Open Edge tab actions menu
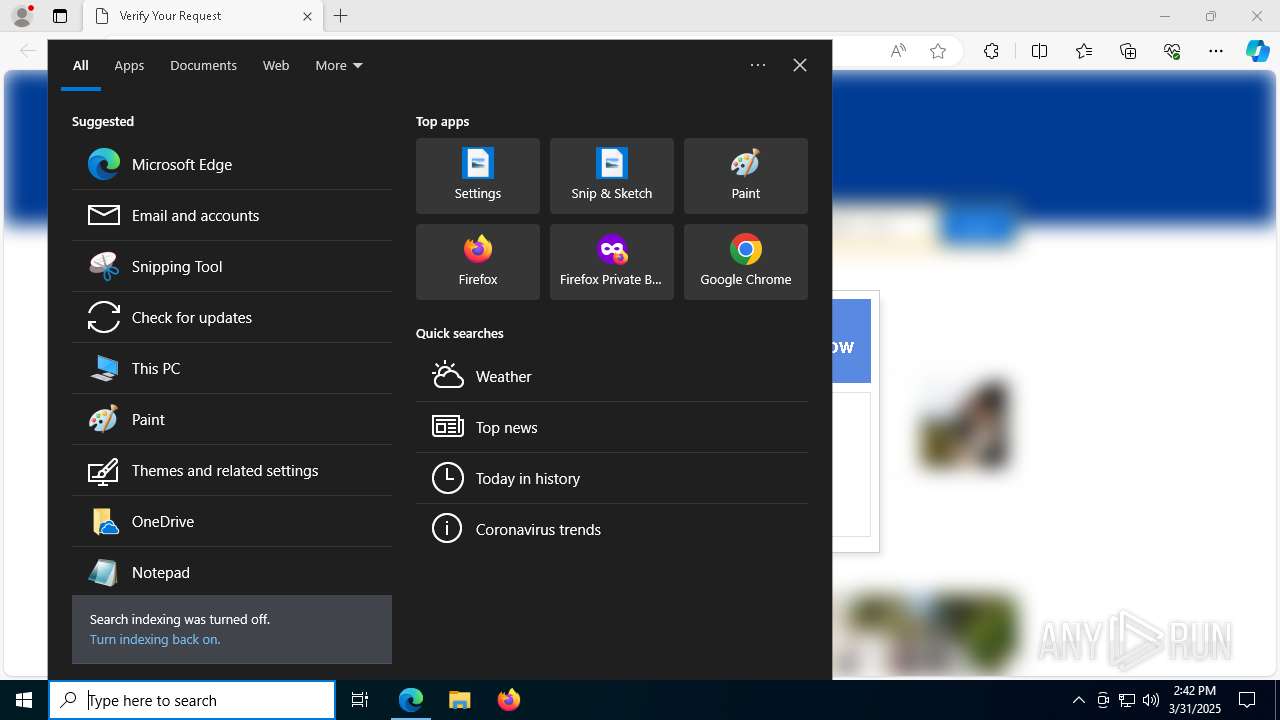The width and height of the screenshot is (1280, 720). click(x=60, y=16)
